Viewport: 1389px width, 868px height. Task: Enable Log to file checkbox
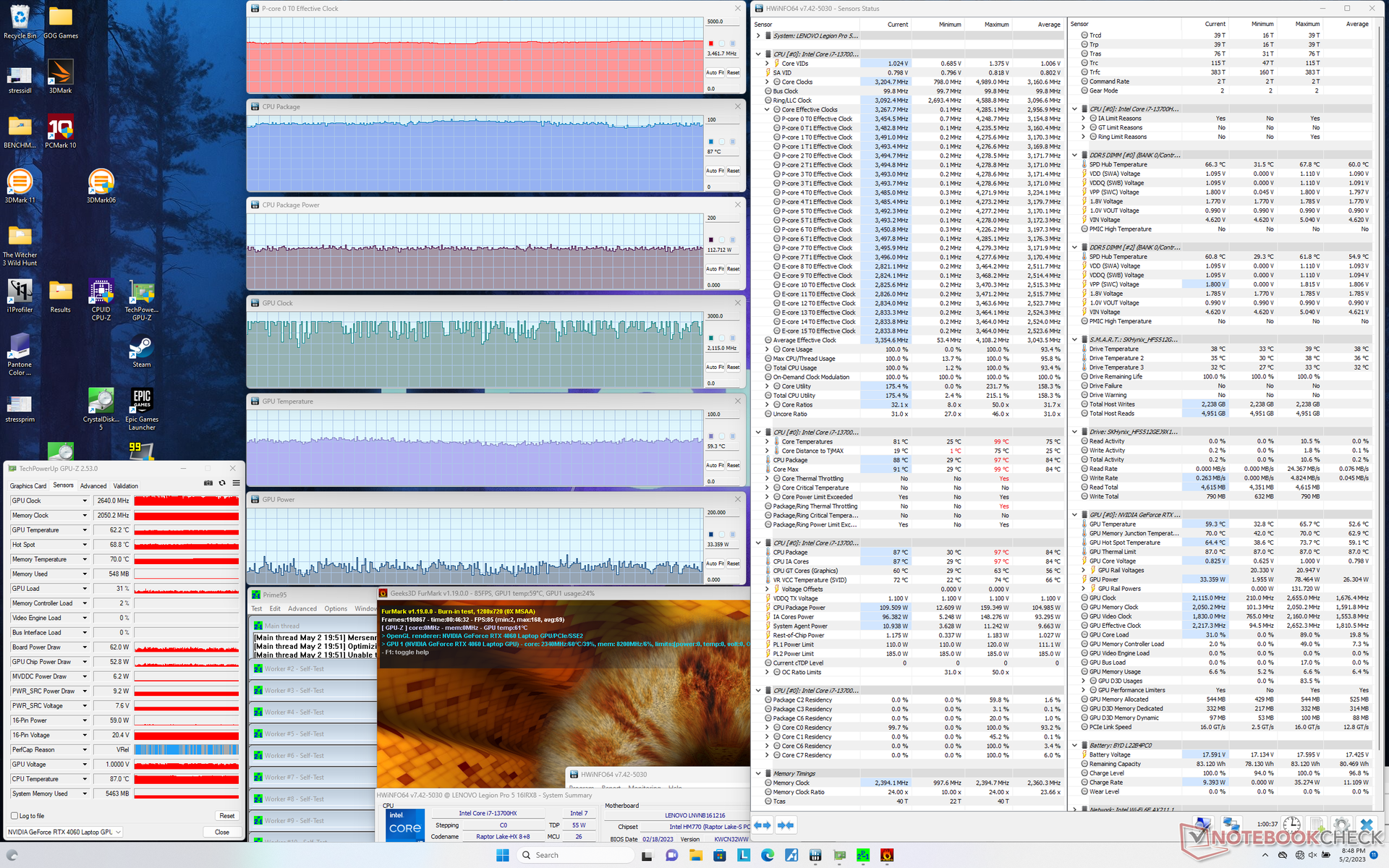coord(14,816)
